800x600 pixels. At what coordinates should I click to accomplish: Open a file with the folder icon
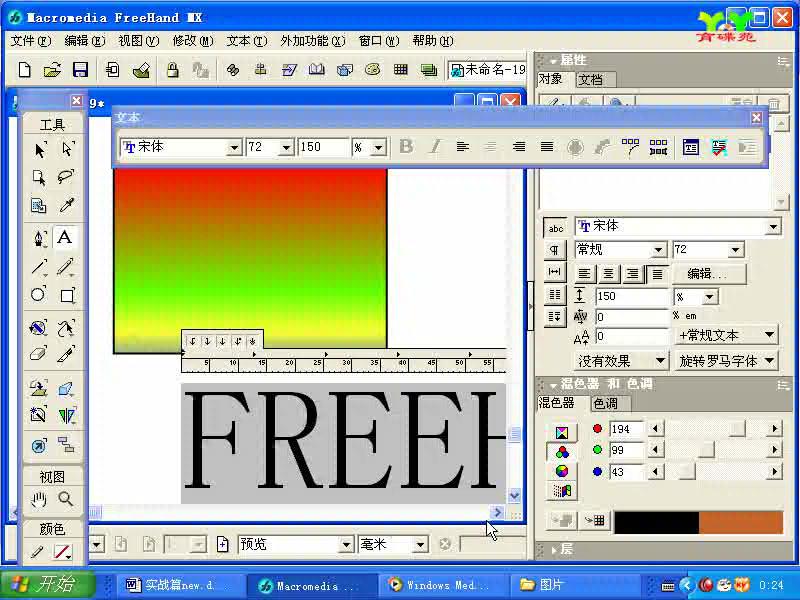point(52,69)
